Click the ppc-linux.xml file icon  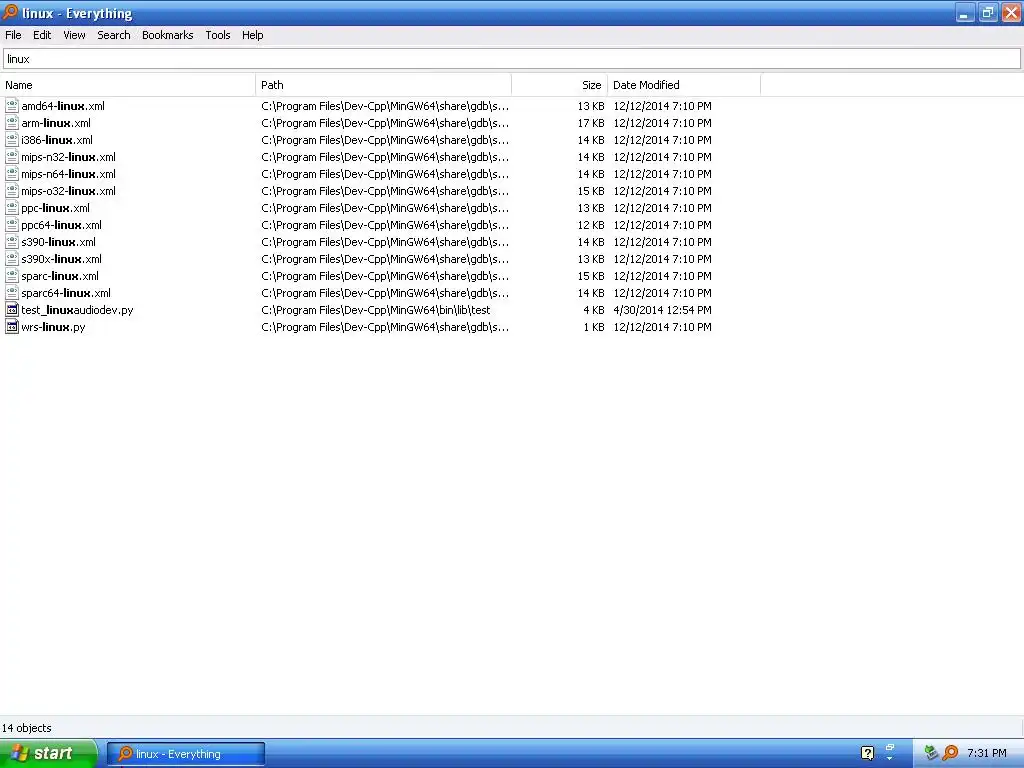coord(12,207)
